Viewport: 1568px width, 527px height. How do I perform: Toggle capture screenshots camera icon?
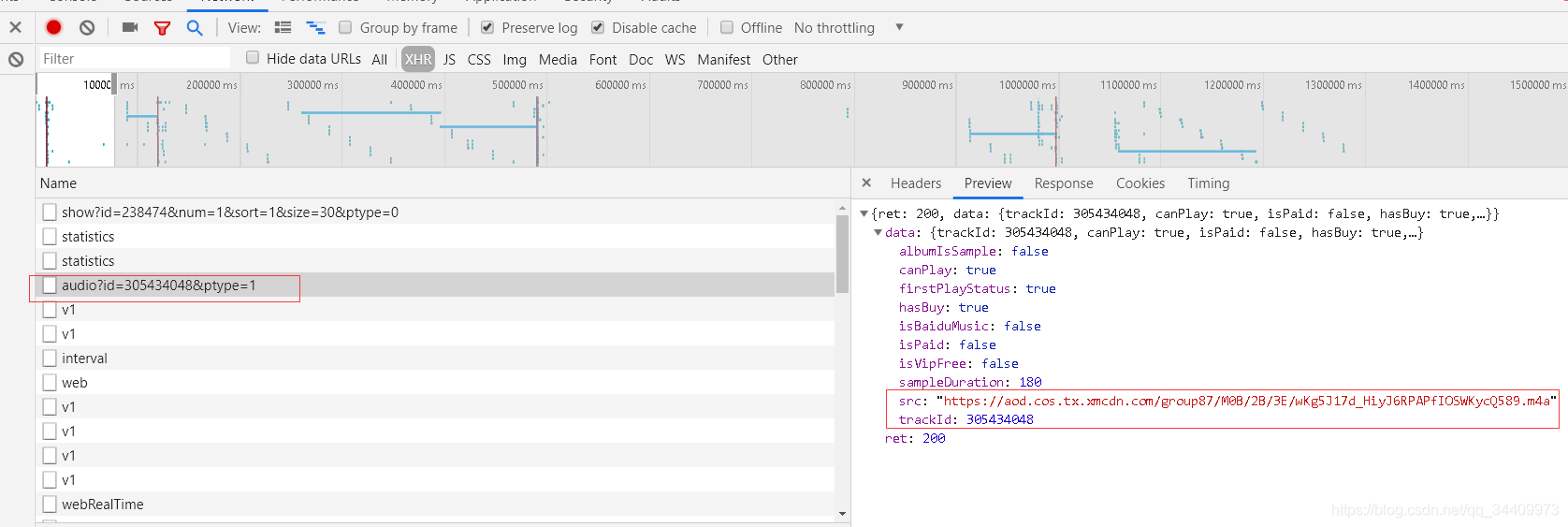coord(130,27)
